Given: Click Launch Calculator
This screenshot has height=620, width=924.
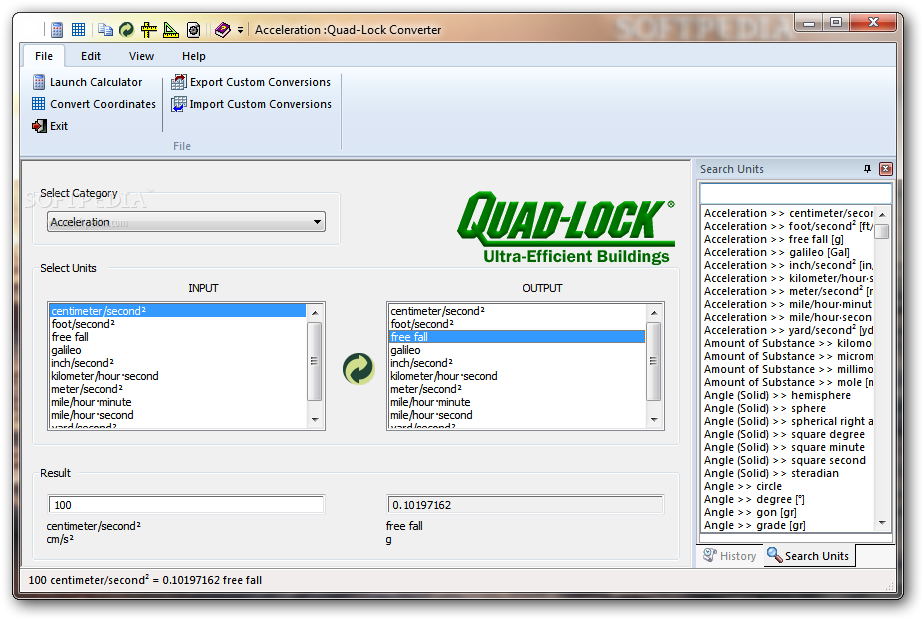Looking at the screenshot, I should tap(88, 82).
